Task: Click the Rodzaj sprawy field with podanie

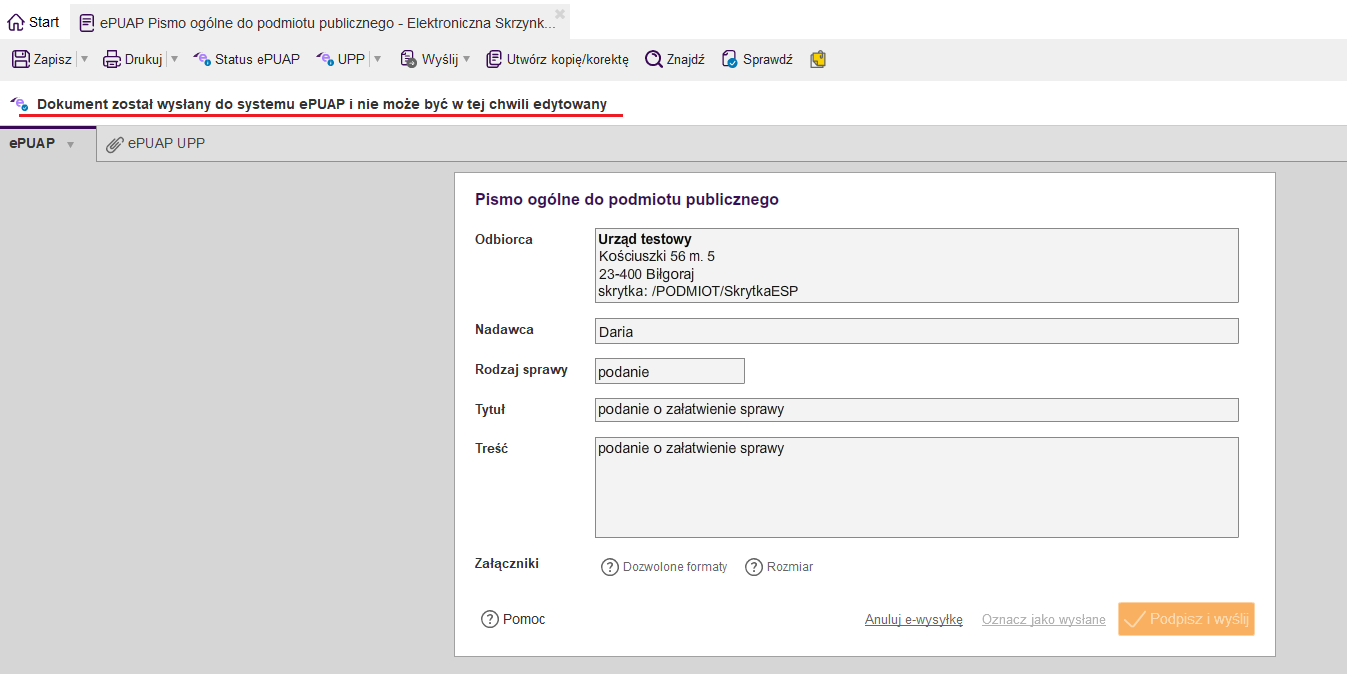Action: pos(669,371)
